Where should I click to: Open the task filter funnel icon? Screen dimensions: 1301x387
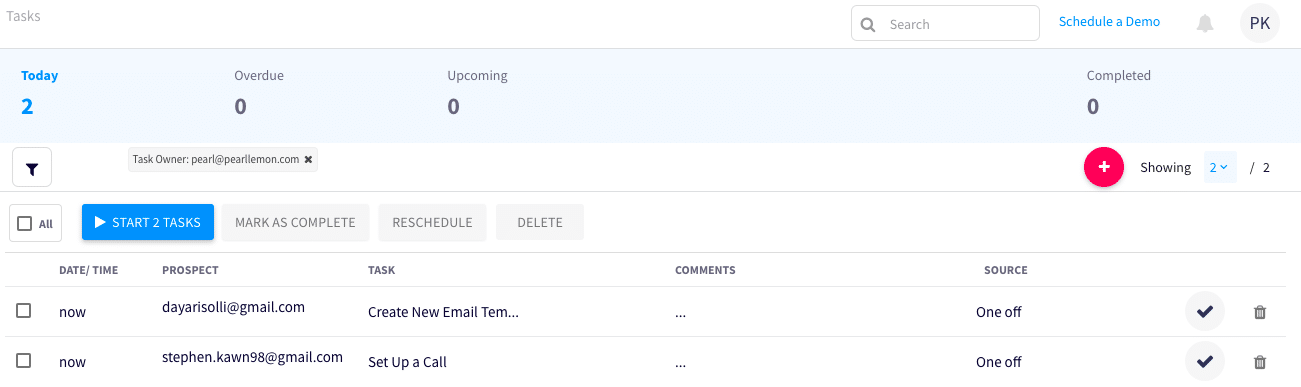pyautogui.click(x=32, y=167)
